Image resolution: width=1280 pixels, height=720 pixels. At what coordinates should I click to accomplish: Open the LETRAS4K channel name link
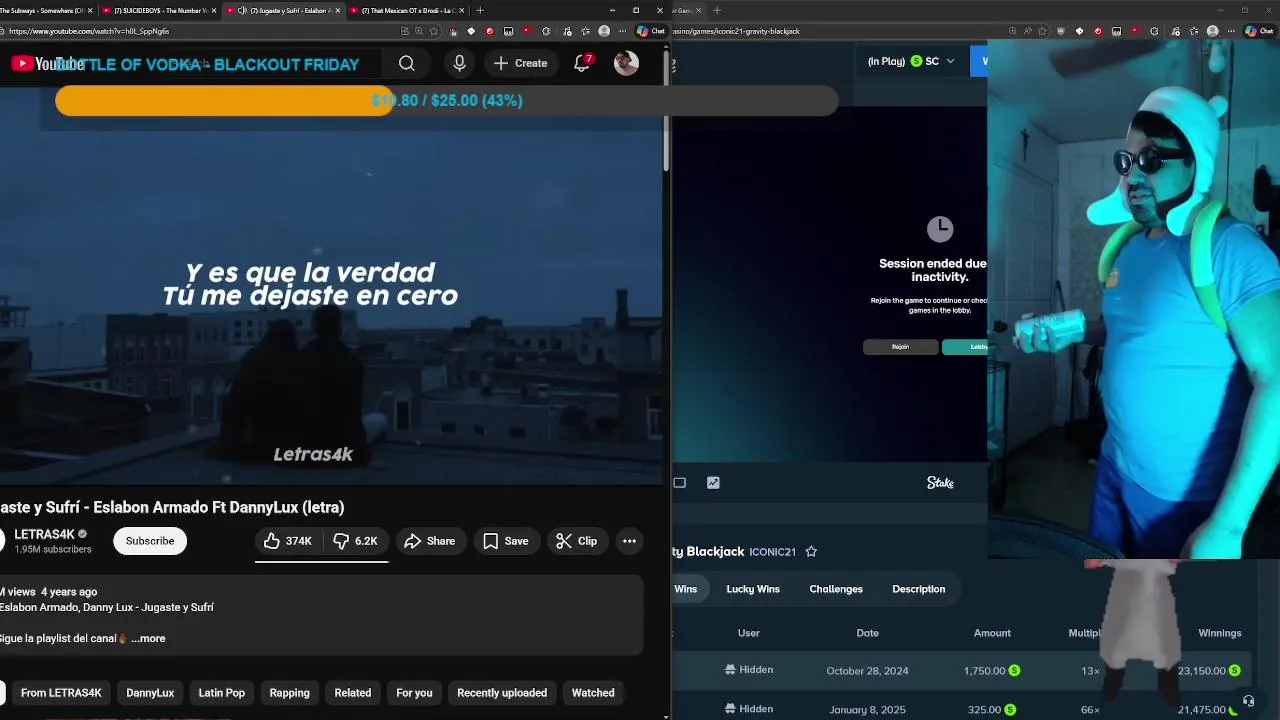click(x=44, y=535)
